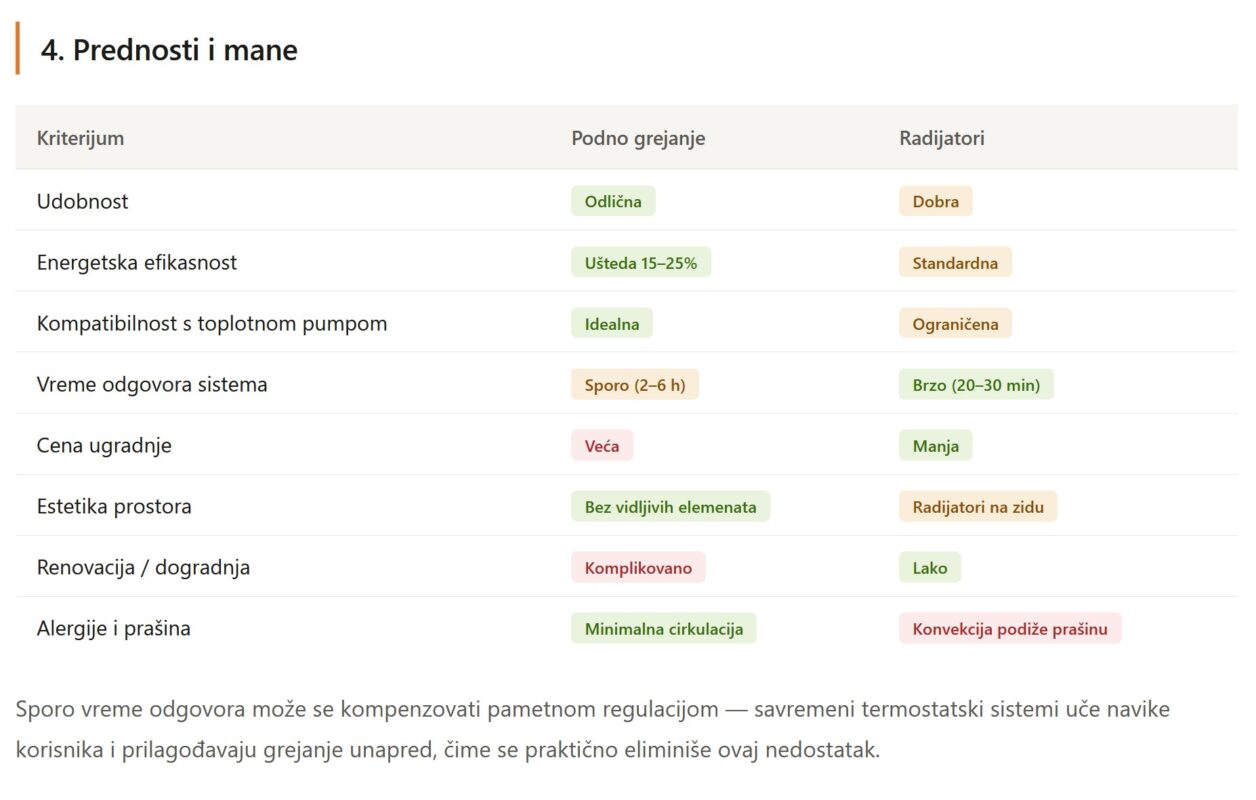Click the 'Minimalna cirkulacija' badge

[x=664, y=629]
